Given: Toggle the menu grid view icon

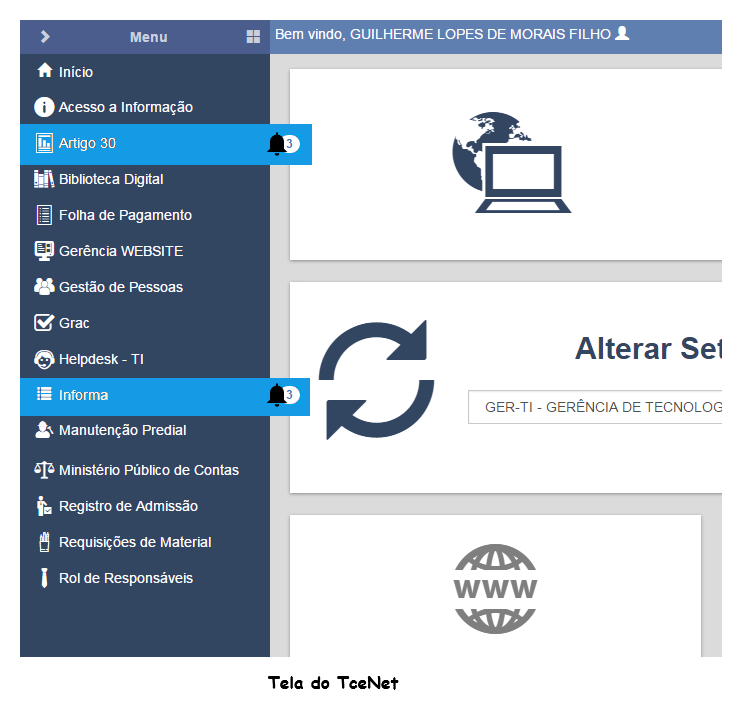Looking at the screenshot, I should [253, 37].
